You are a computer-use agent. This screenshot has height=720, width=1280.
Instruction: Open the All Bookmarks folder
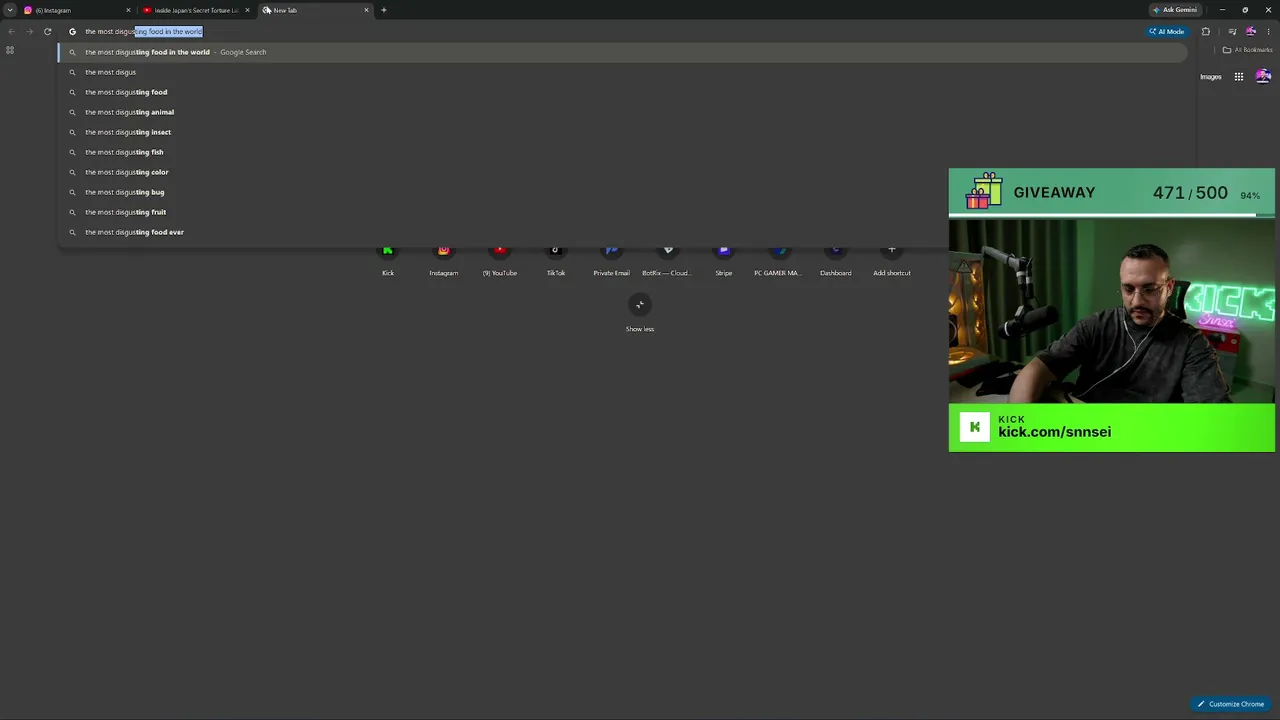click(1248, 50)
